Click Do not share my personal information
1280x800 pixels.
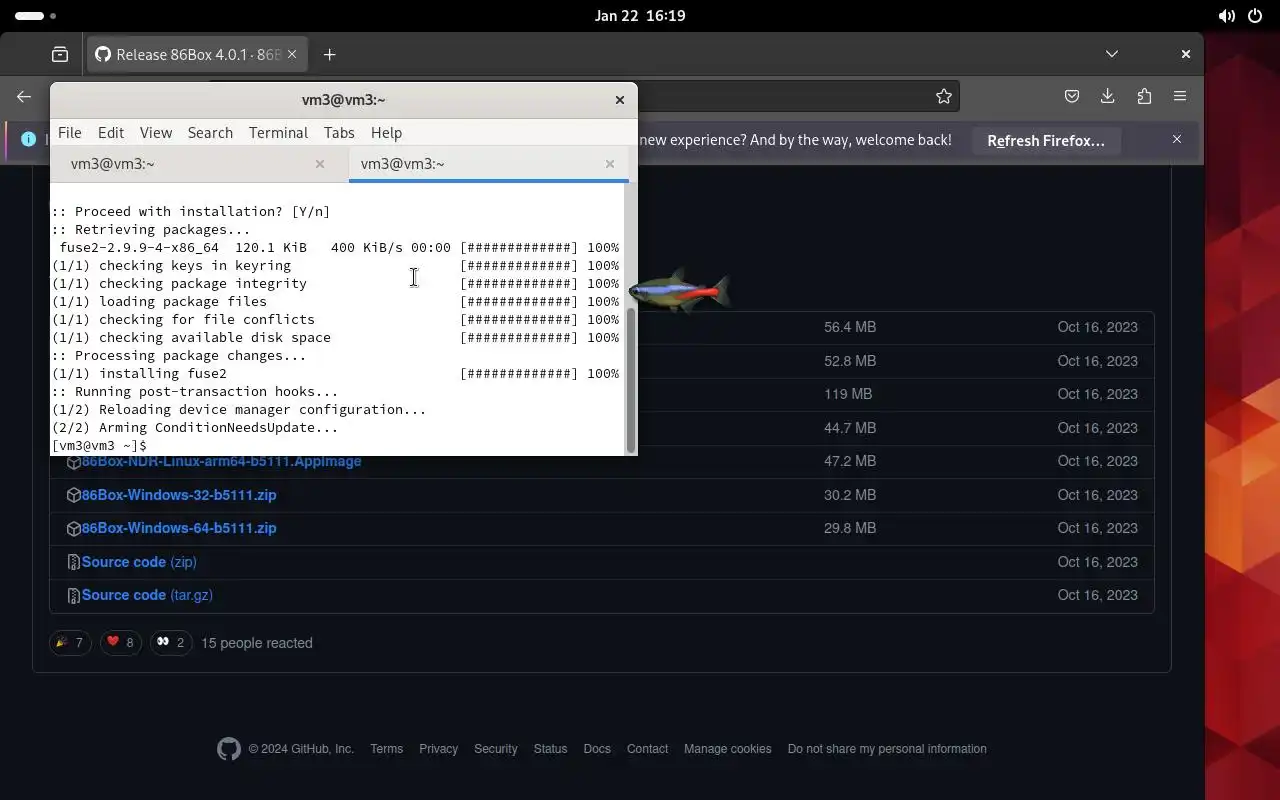pos(887,749)
